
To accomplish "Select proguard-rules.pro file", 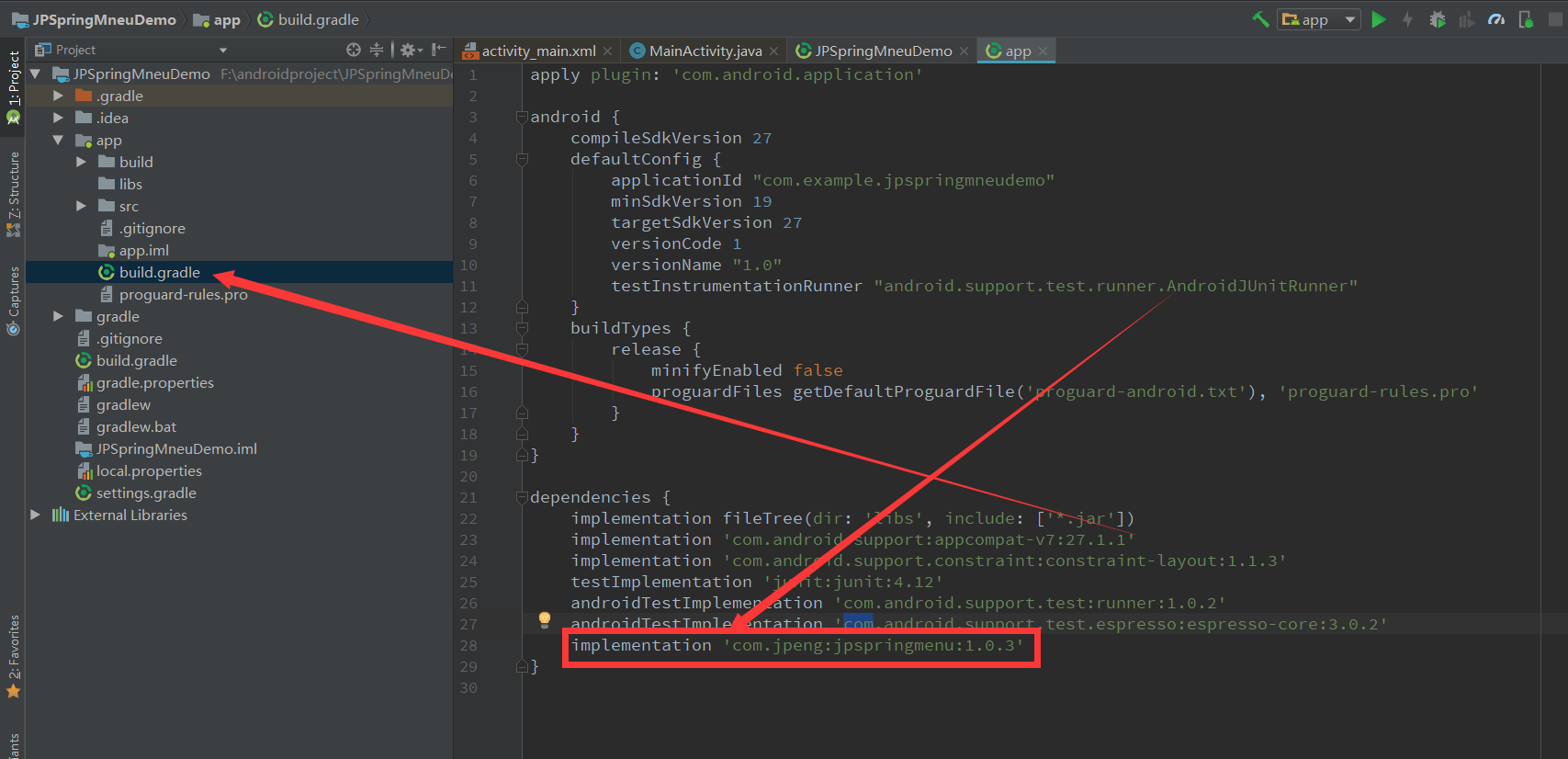I will pos(173,294).
